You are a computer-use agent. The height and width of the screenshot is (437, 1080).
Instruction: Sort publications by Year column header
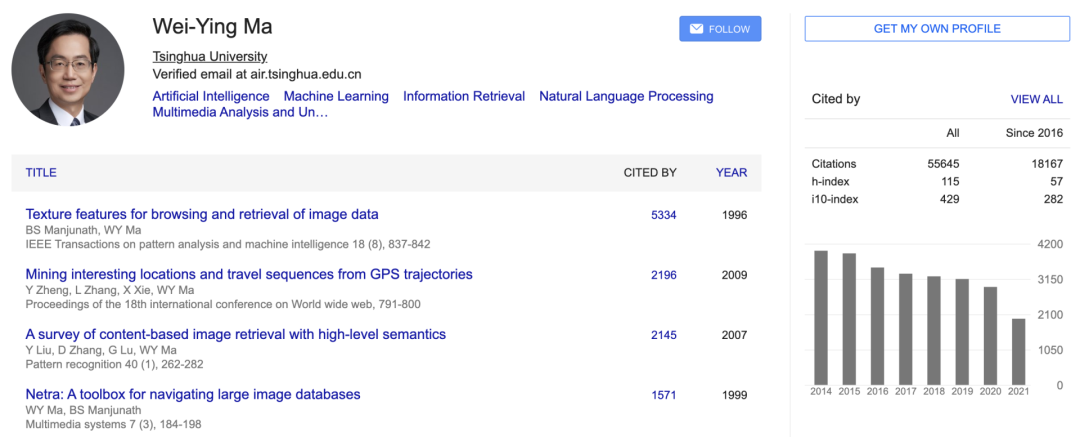tap(731, 172)
